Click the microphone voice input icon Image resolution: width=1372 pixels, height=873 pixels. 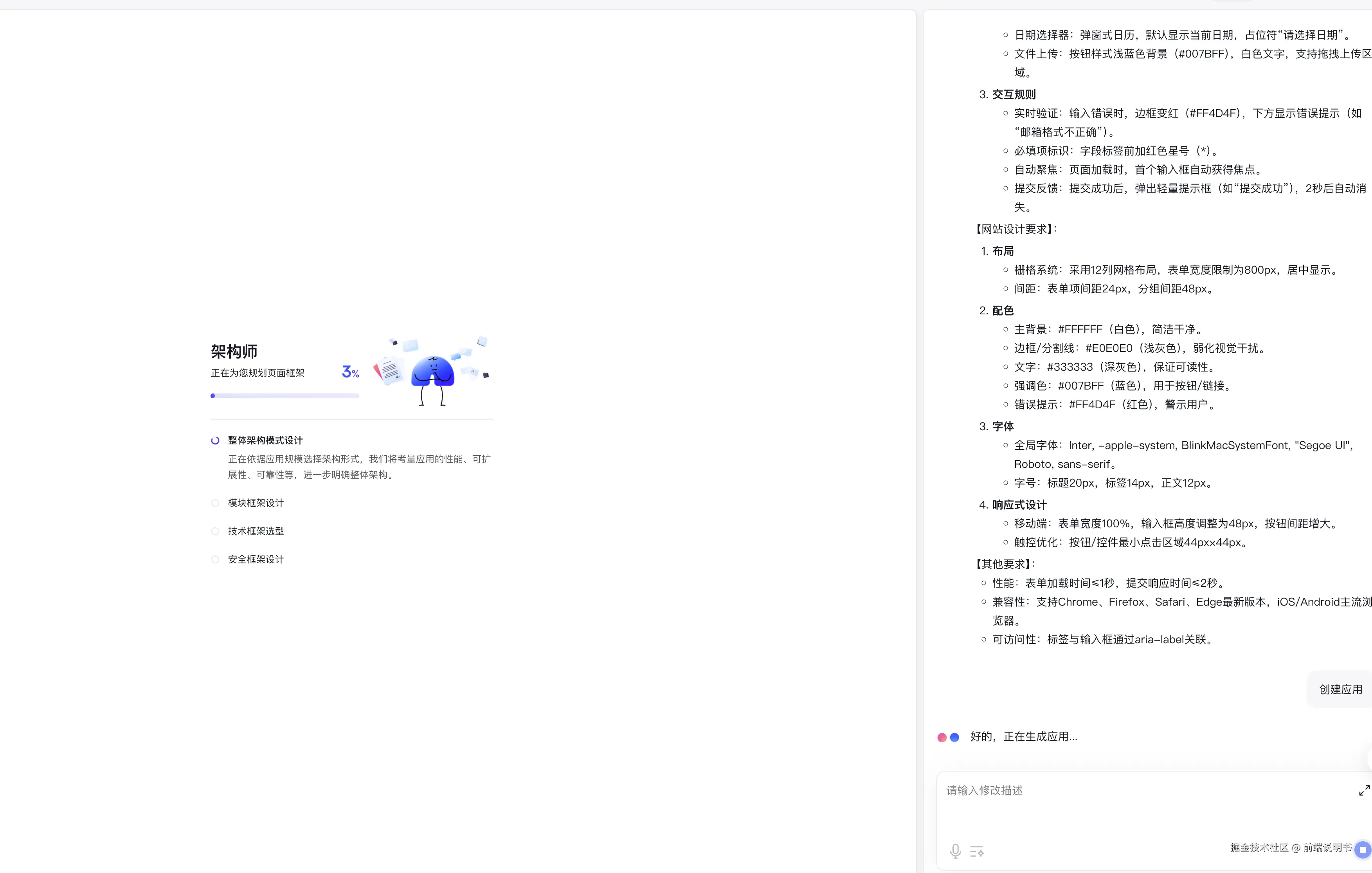pos(956,851)
